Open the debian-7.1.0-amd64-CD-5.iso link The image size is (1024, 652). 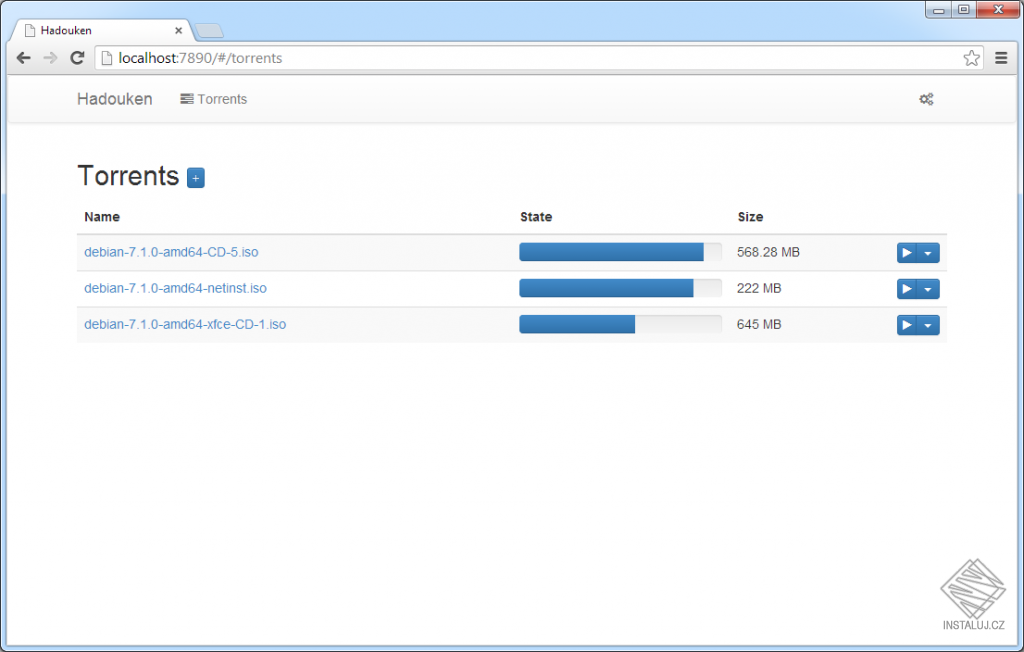click(171, 252)
